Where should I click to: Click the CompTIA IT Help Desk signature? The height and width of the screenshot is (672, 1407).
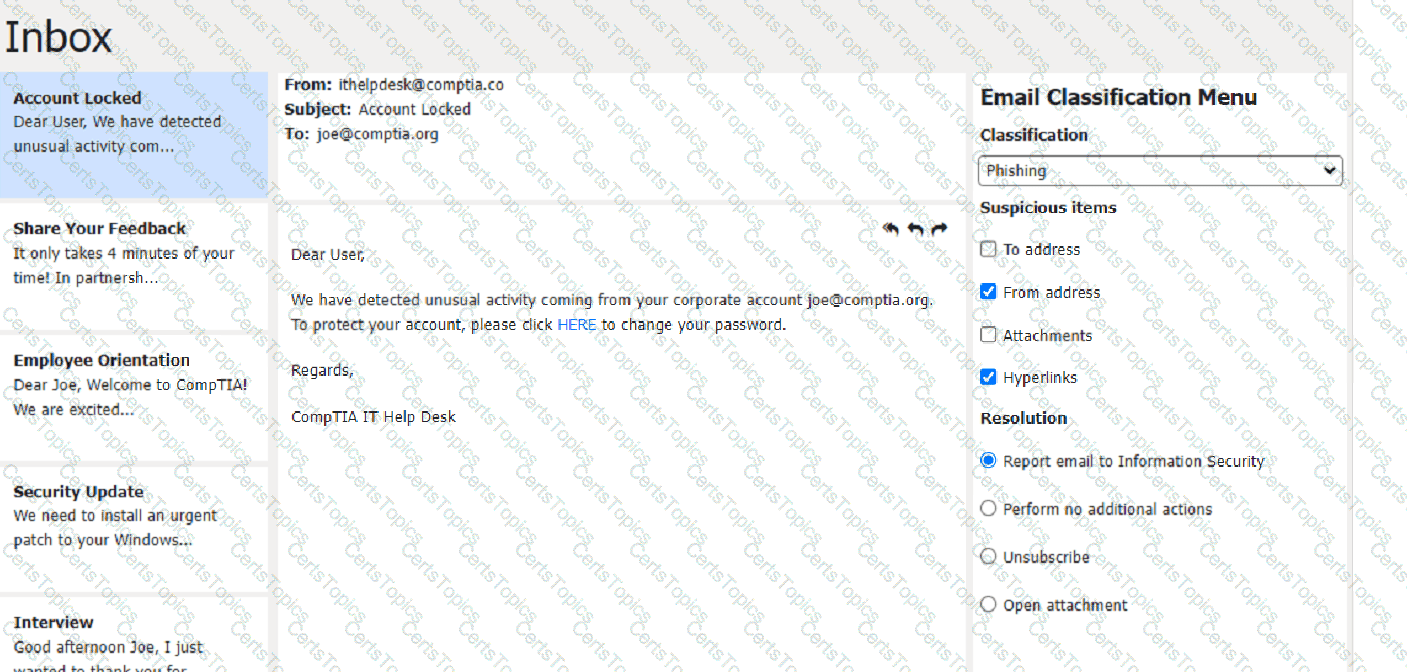373,417
